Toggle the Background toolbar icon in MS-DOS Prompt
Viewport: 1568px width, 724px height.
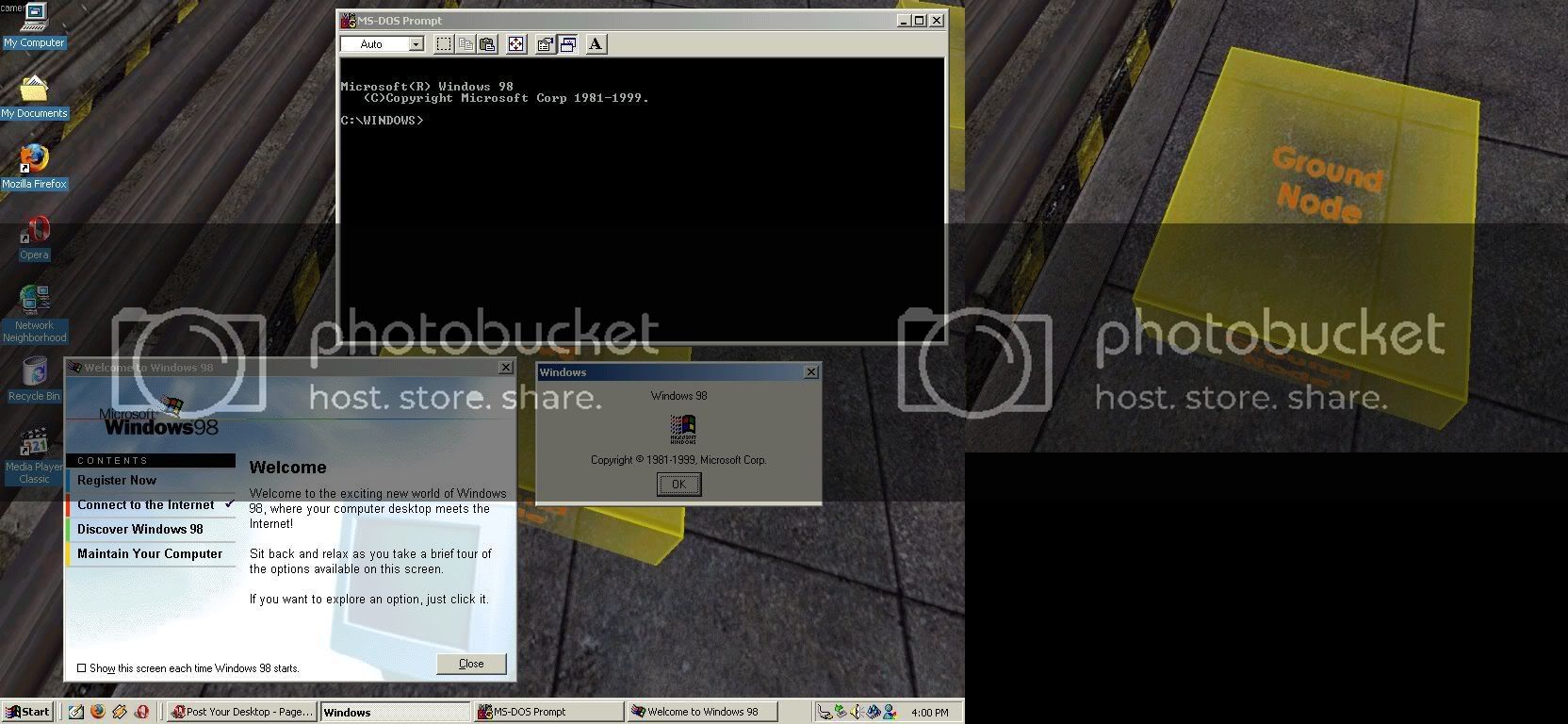click(567, 44)
